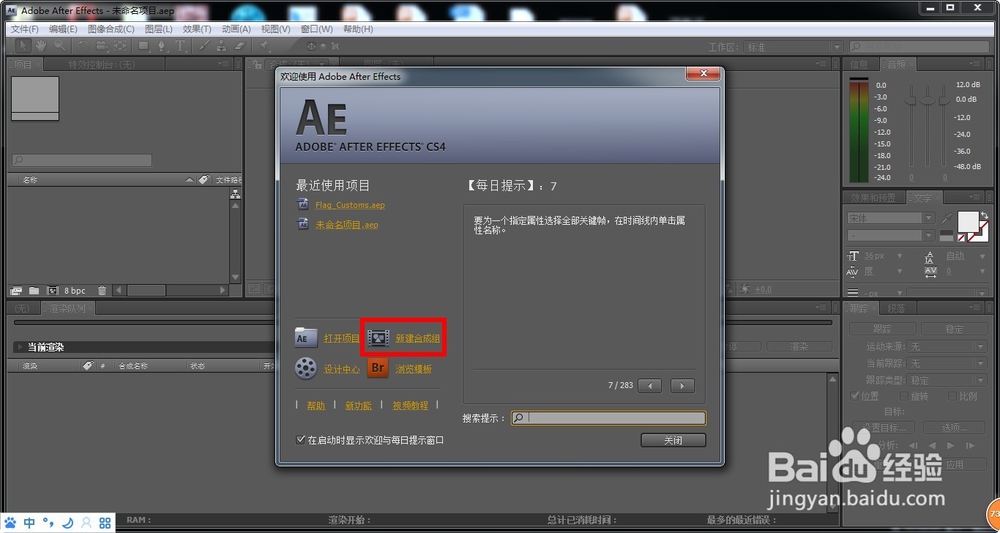
Task: Click the Br Bridge browse templates icon
Action: coord(378,368)
